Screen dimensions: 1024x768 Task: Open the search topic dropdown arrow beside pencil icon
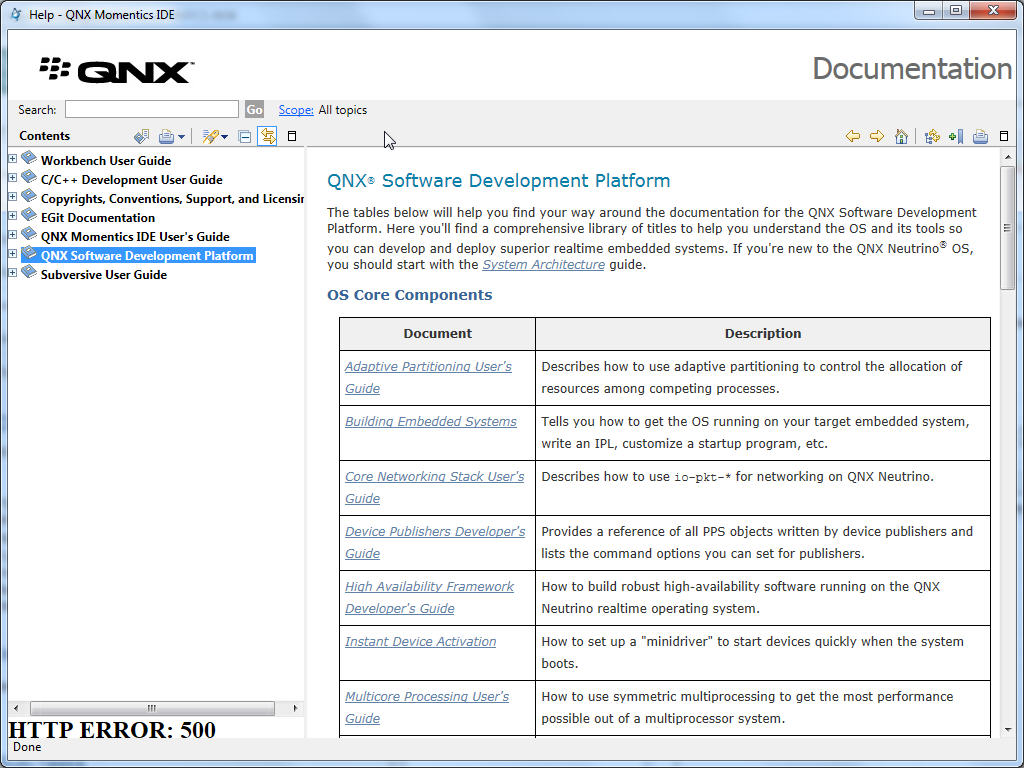[225, 136]
